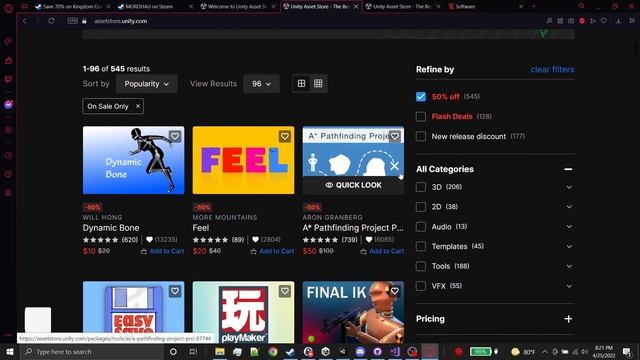The width and height of the screenshot is (640, 360).
Task: Open Google Chrome from the taskbar
Action: coord(273,351)
